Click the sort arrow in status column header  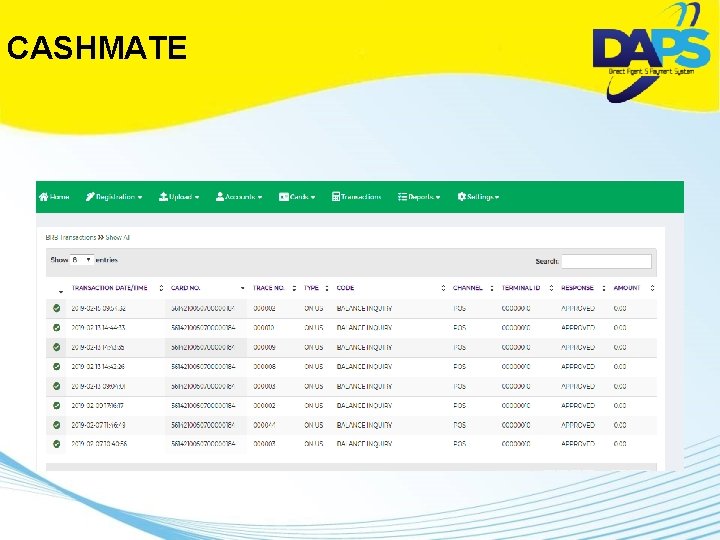(61, 292)
